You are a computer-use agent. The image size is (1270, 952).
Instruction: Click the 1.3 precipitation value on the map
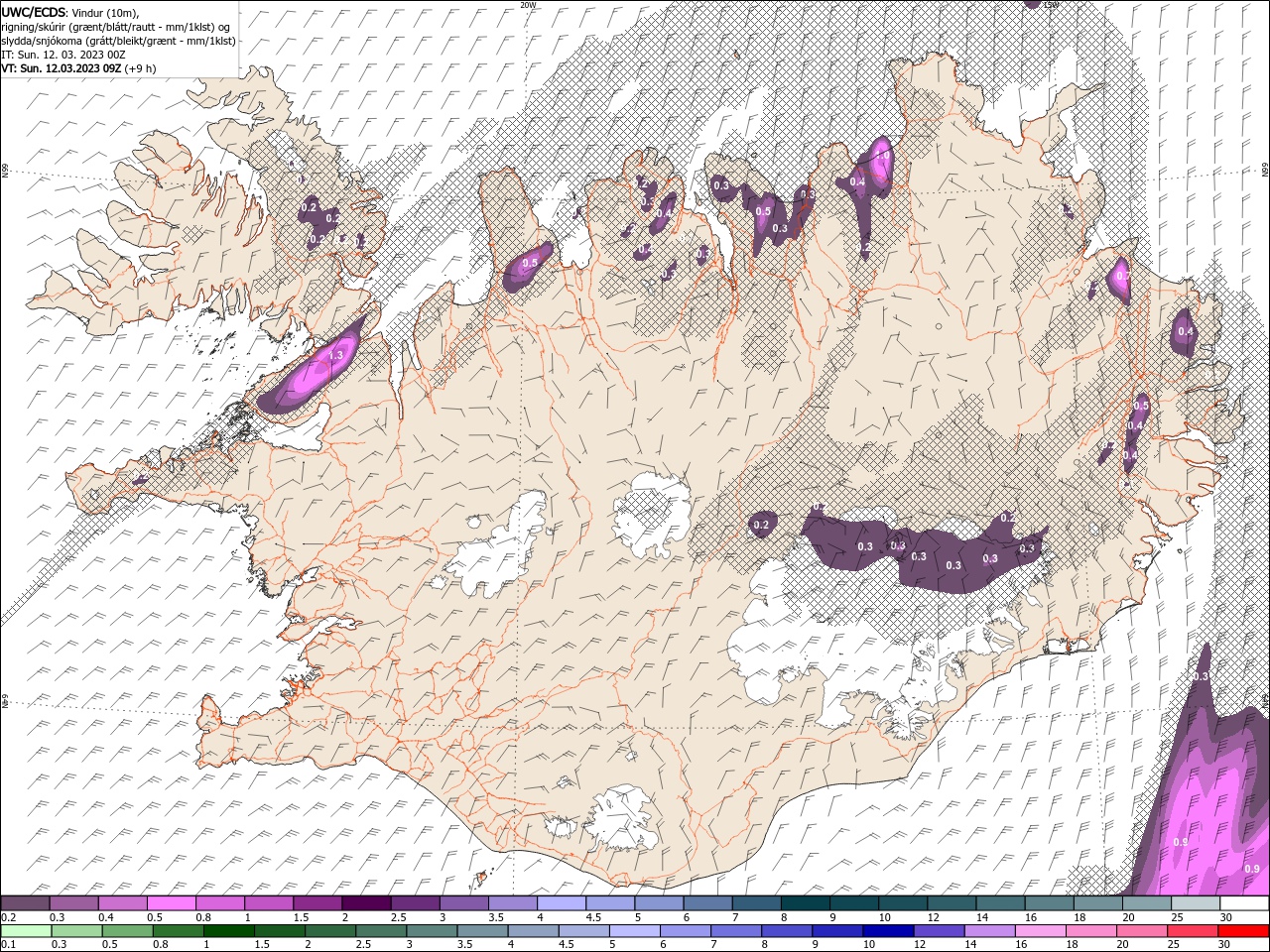(335, 355)
